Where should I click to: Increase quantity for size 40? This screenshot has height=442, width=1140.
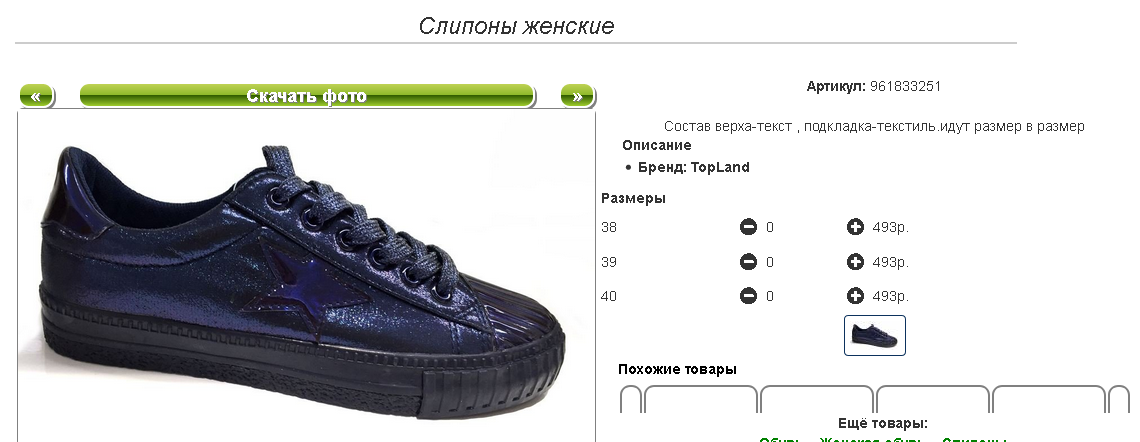855,296
